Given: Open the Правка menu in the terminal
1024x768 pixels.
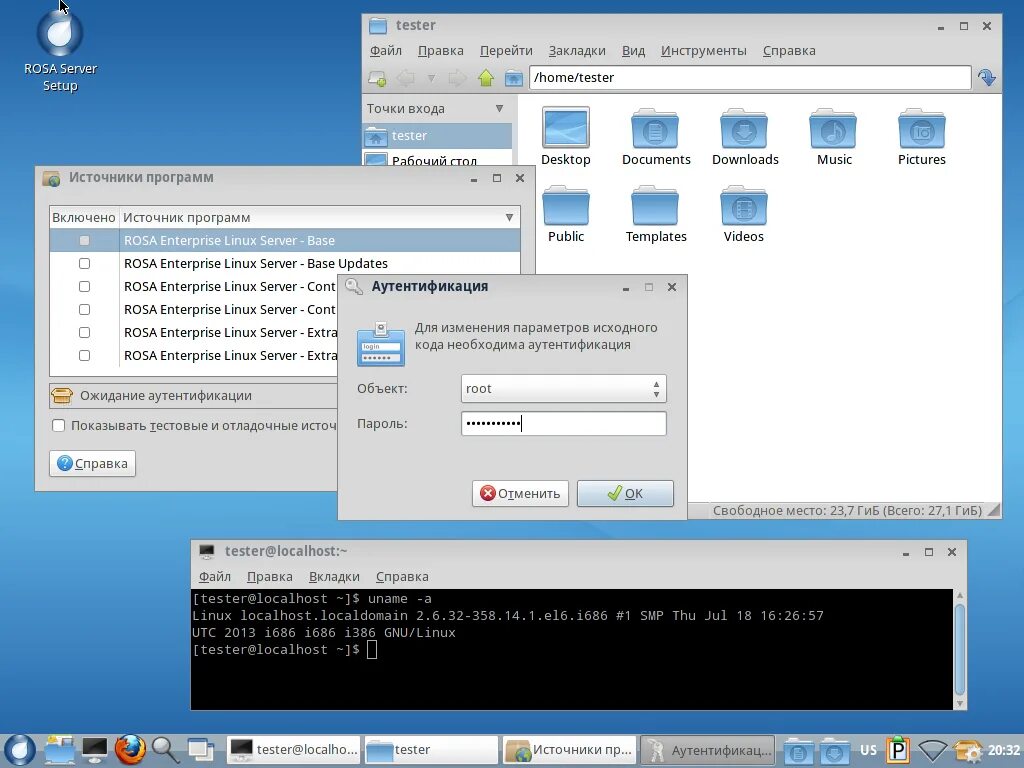Looking at the screenshot, I should pos(269,577).
